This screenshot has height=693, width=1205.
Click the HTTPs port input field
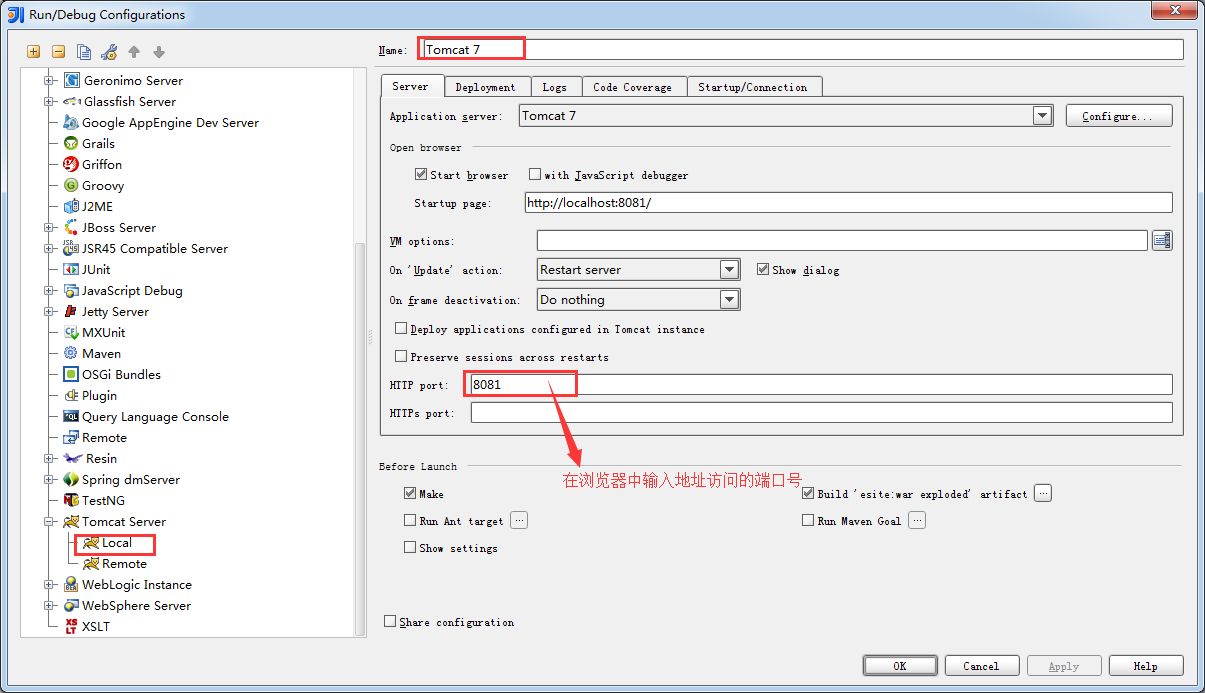point(822,413)
